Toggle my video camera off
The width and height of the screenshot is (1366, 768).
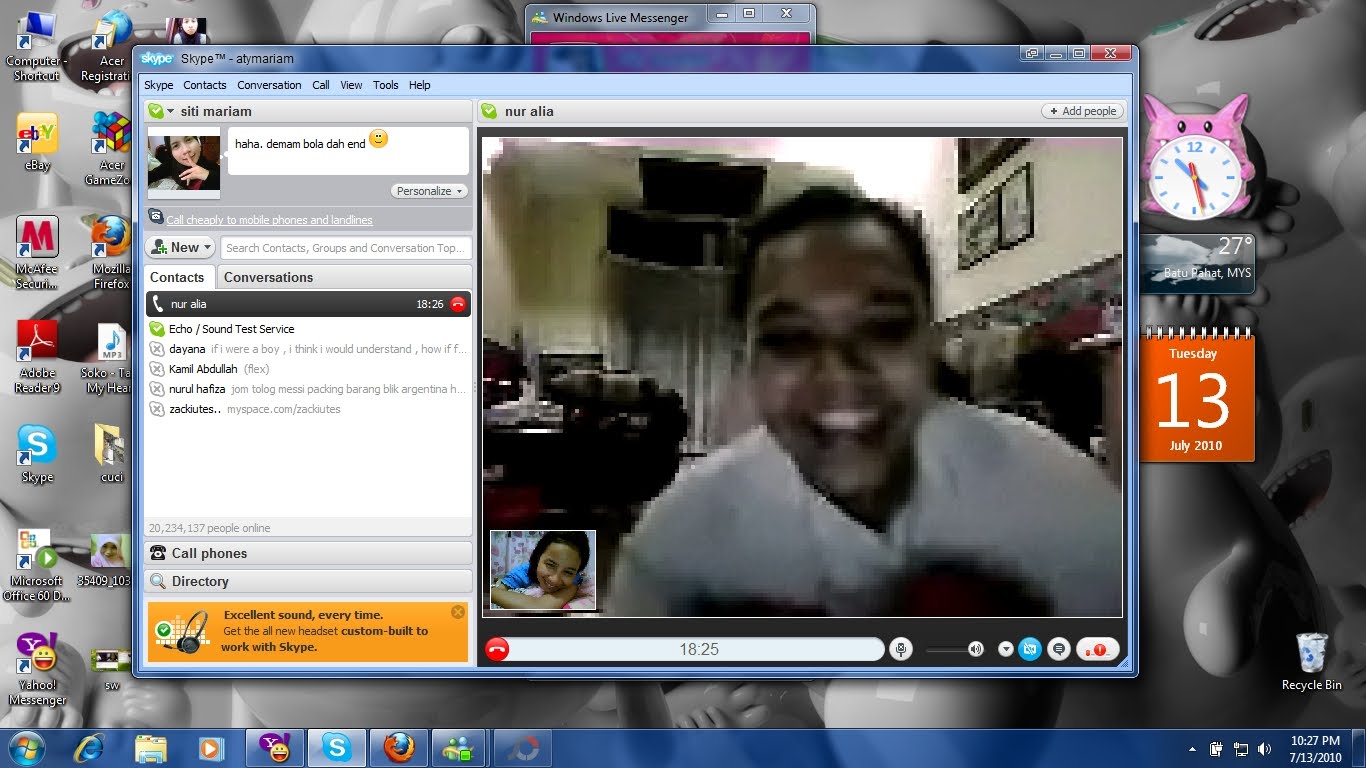click(1030, 649)
